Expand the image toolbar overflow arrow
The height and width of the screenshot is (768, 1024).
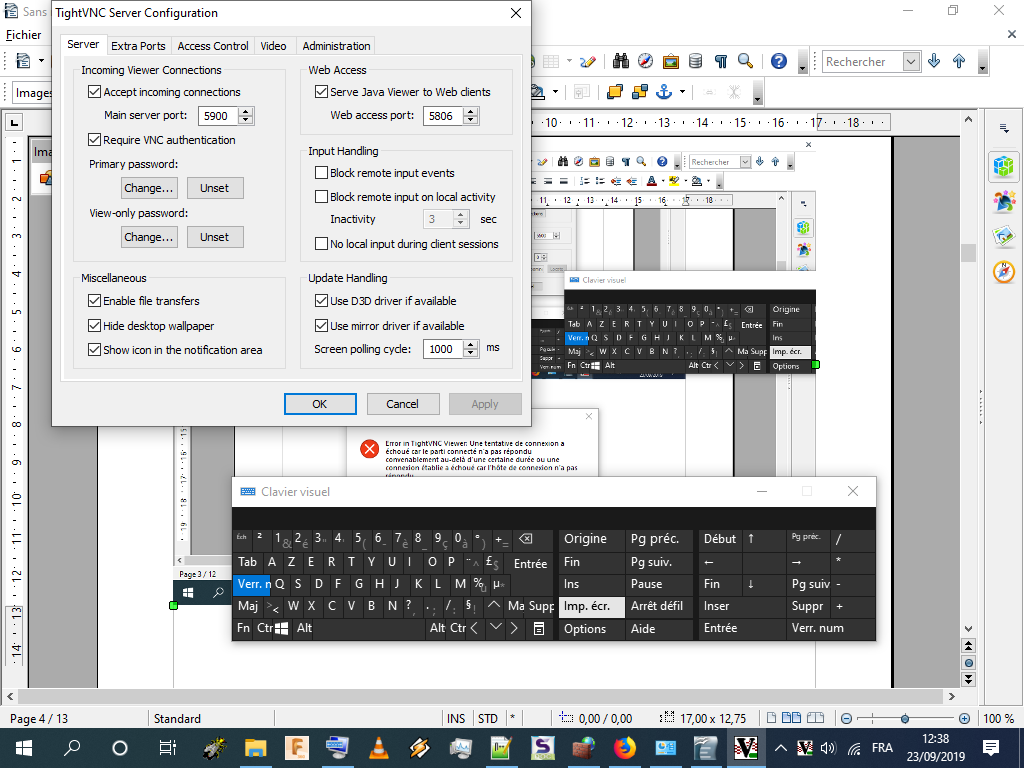pos(758,93)
